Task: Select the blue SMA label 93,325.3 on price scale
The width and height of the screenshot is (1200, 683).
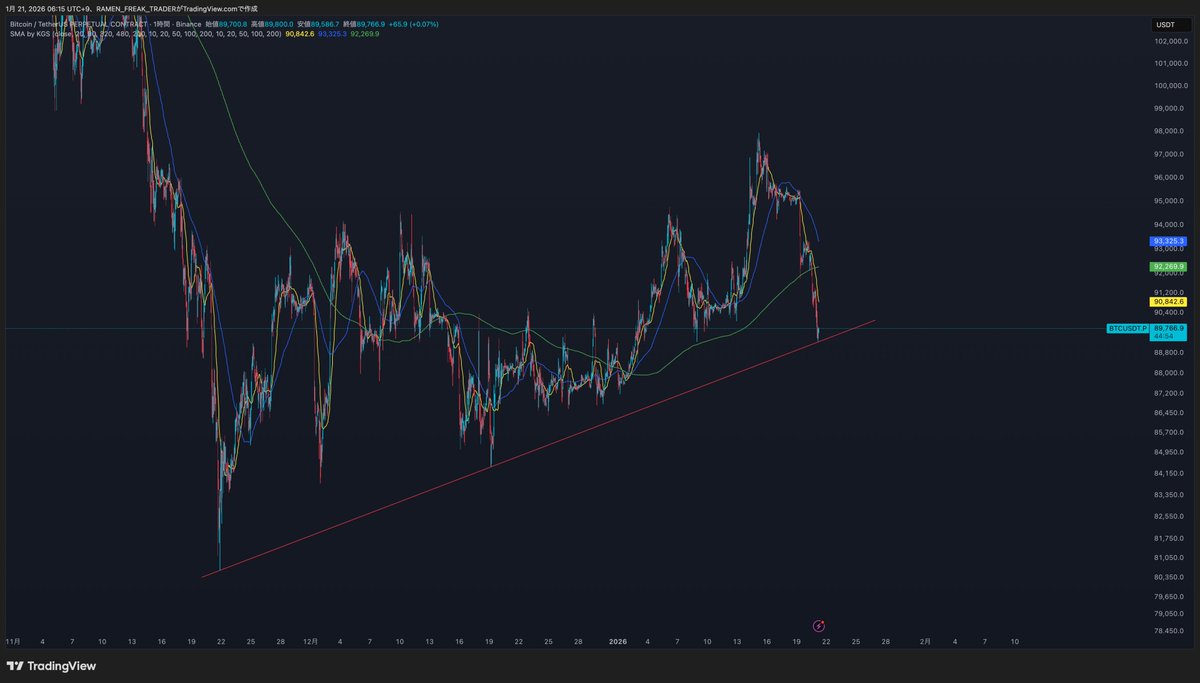Action: click(x=1168, y=241)
